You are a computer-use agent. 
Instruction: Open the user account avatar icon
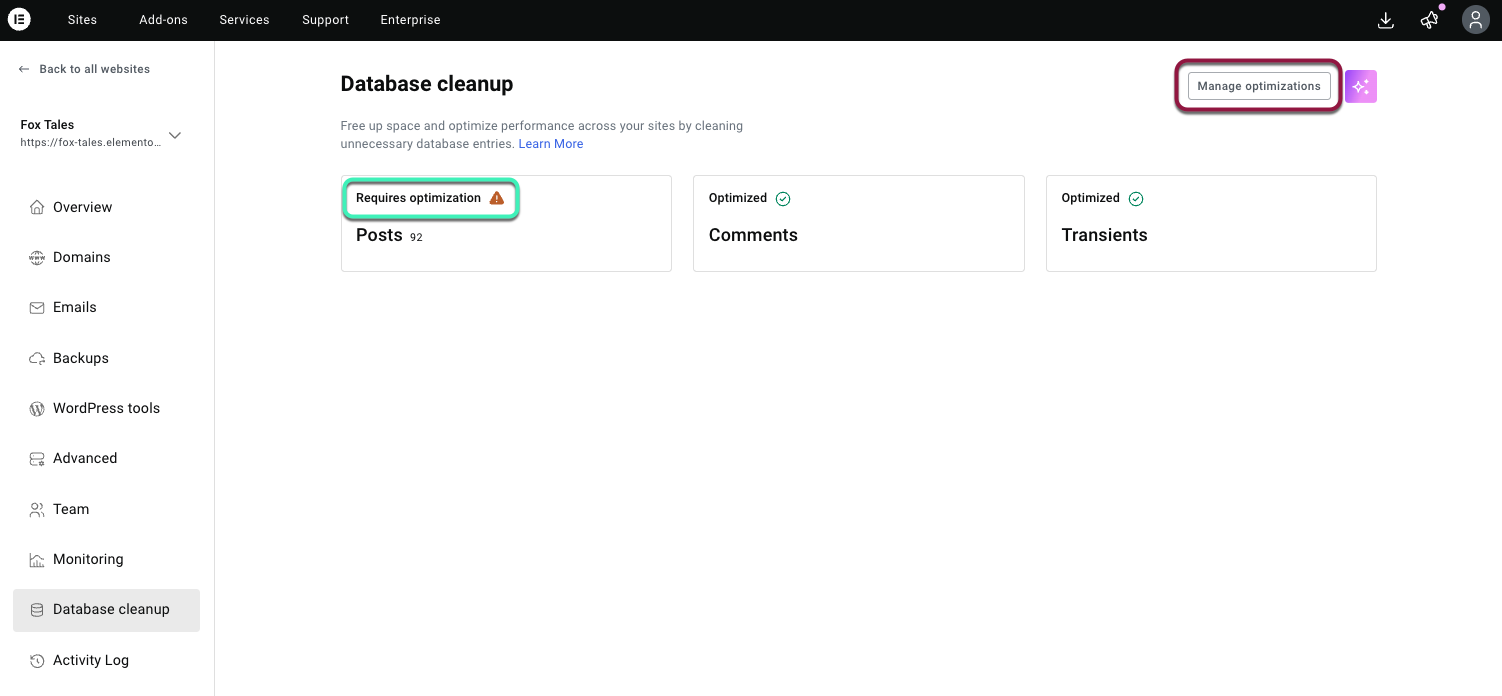(1476, 20)
